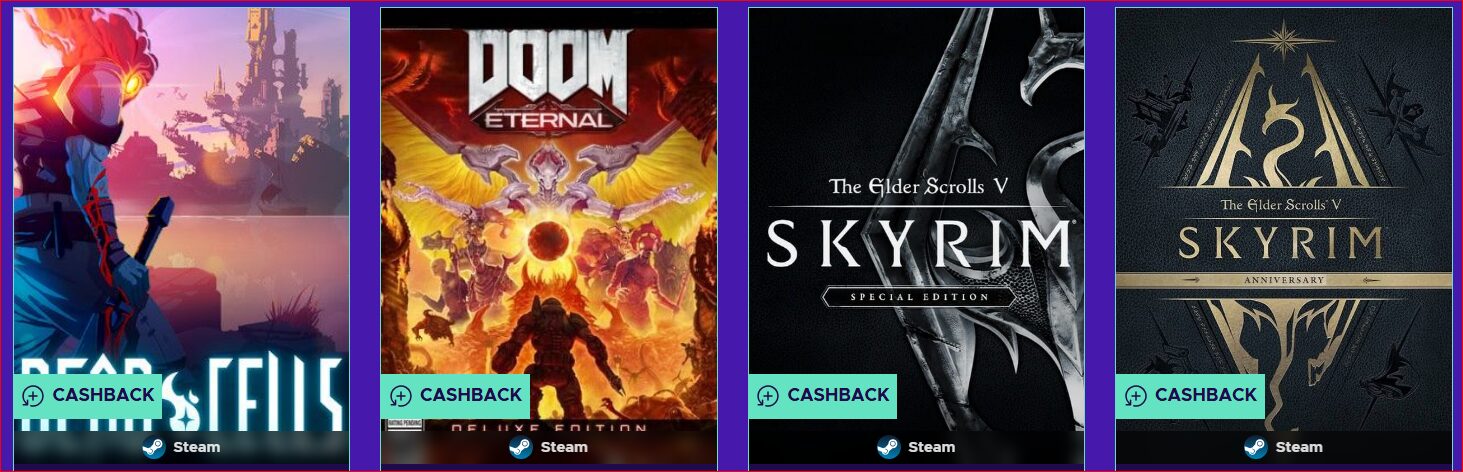Click the Steam text label below Dead Cells
Viewport: 1463px width, 472px height.
[197, 447]
